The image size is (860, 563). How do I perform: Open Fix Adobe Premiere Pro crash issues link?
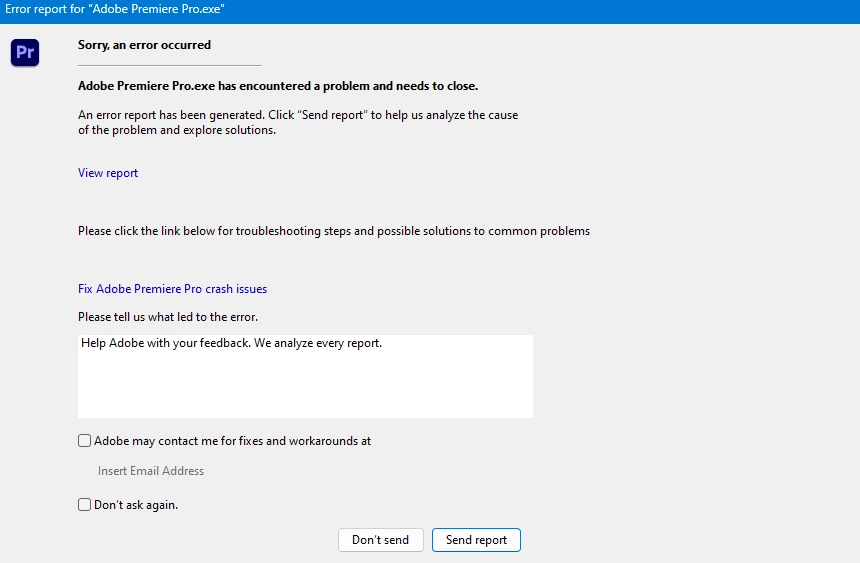click(172, 289)
